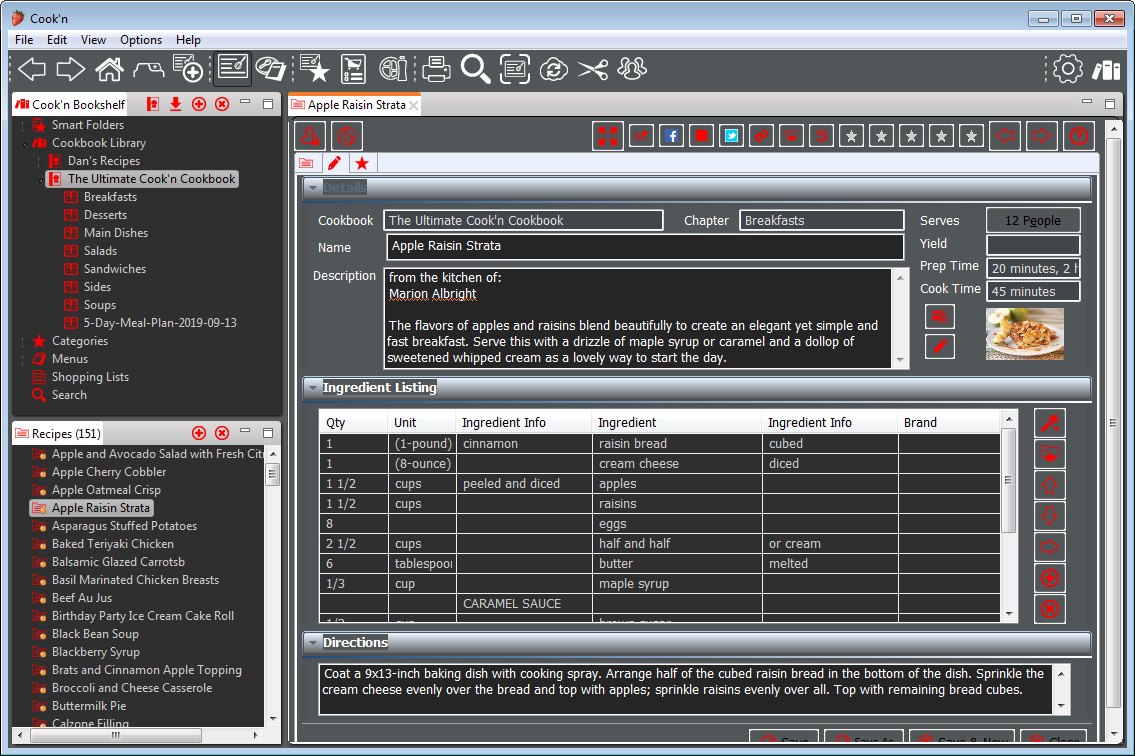Click the recipe photo thumbnail
1135x756 pixels.
(x=1025, y=334)
